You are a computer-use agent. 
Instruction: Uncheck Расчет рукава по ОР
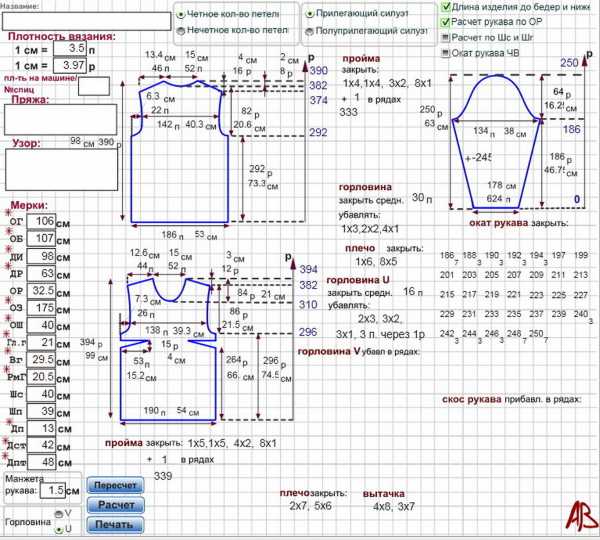[445, 22]
